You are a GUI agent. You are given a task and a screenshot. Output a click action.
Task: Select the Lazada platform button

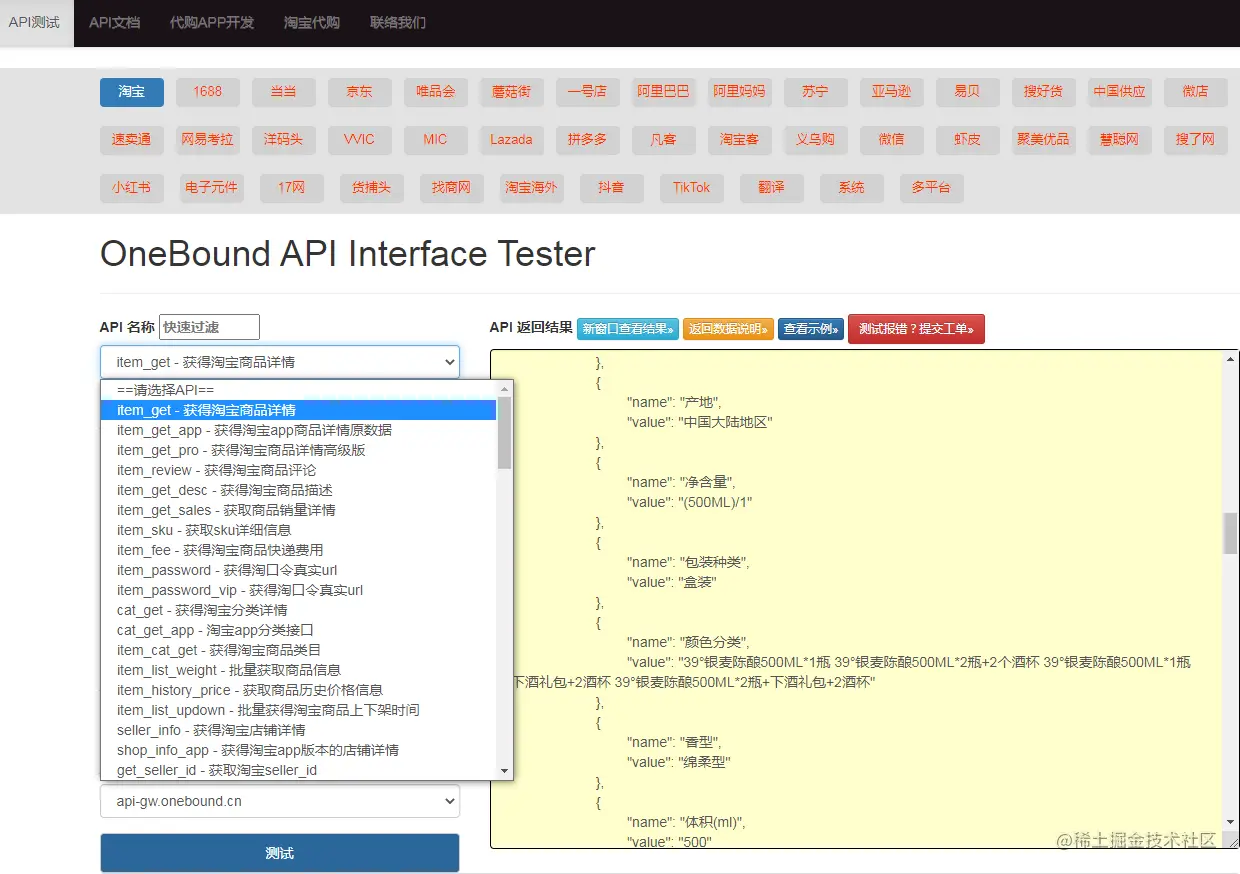[x=512, y=140]
